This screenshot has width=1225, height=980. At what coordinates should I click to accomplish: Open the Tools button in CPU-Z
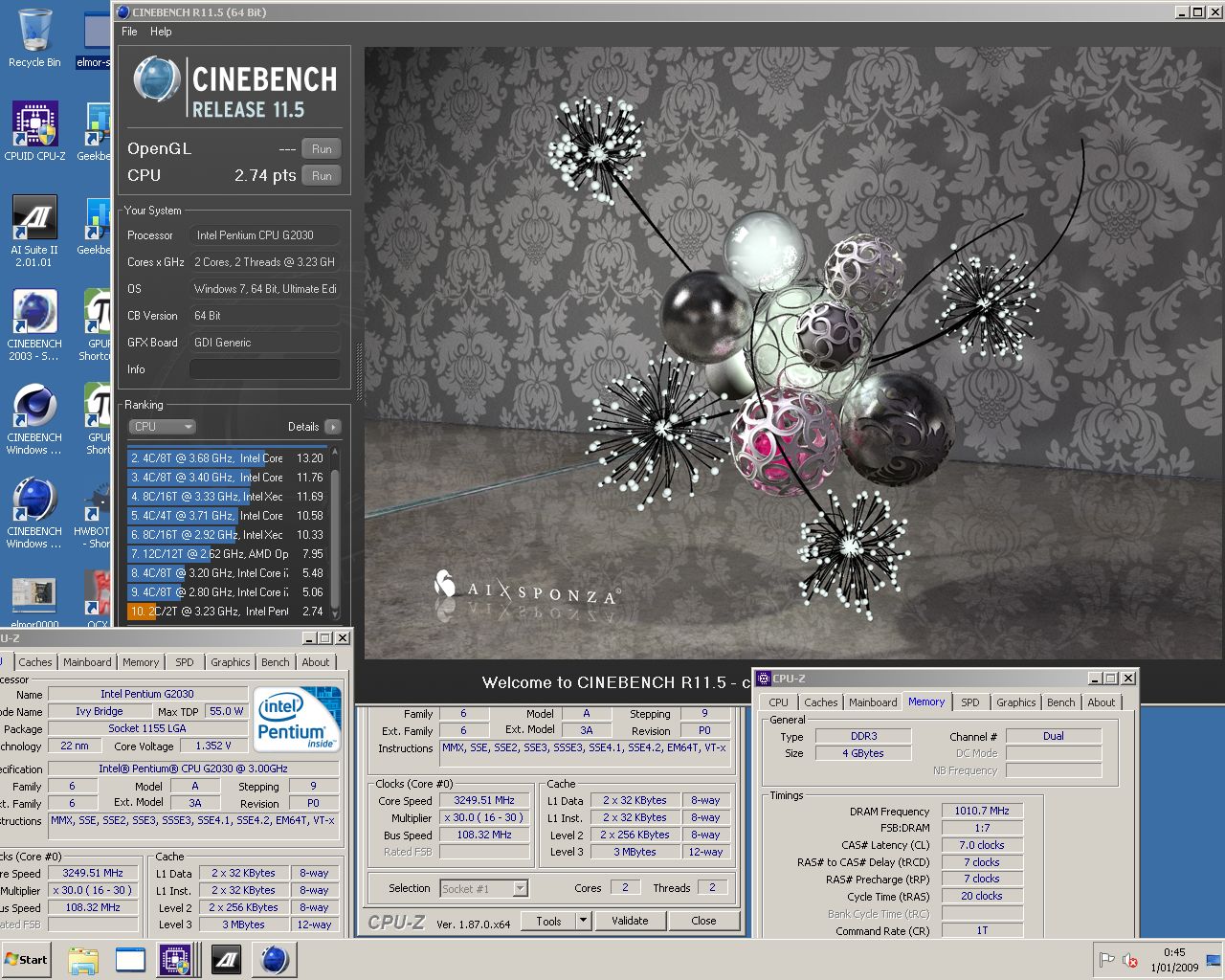click(548, 921)
